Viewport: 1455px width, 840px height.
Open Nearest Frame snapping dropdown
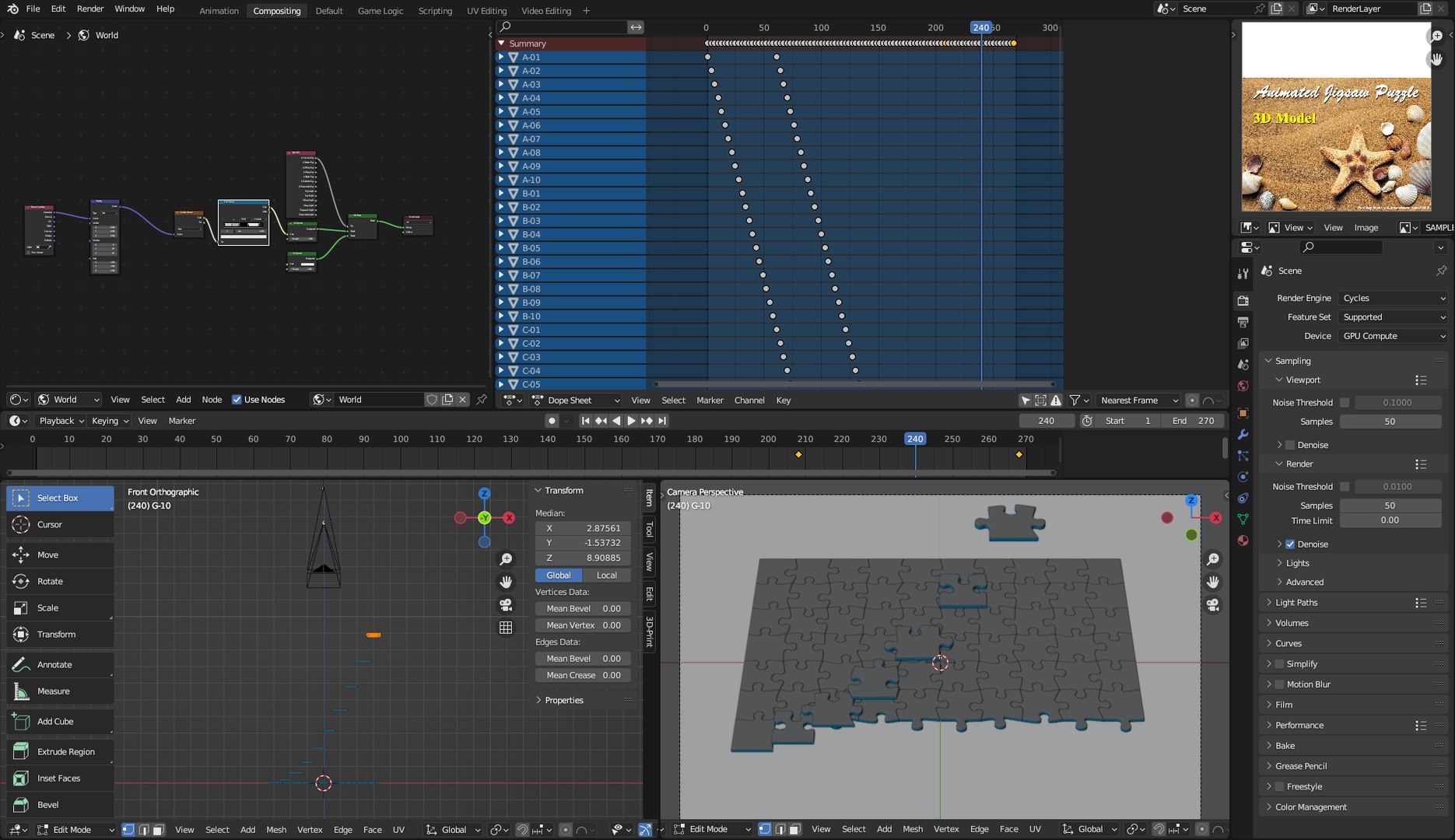pyautogui.click(x=1139, y=401)
